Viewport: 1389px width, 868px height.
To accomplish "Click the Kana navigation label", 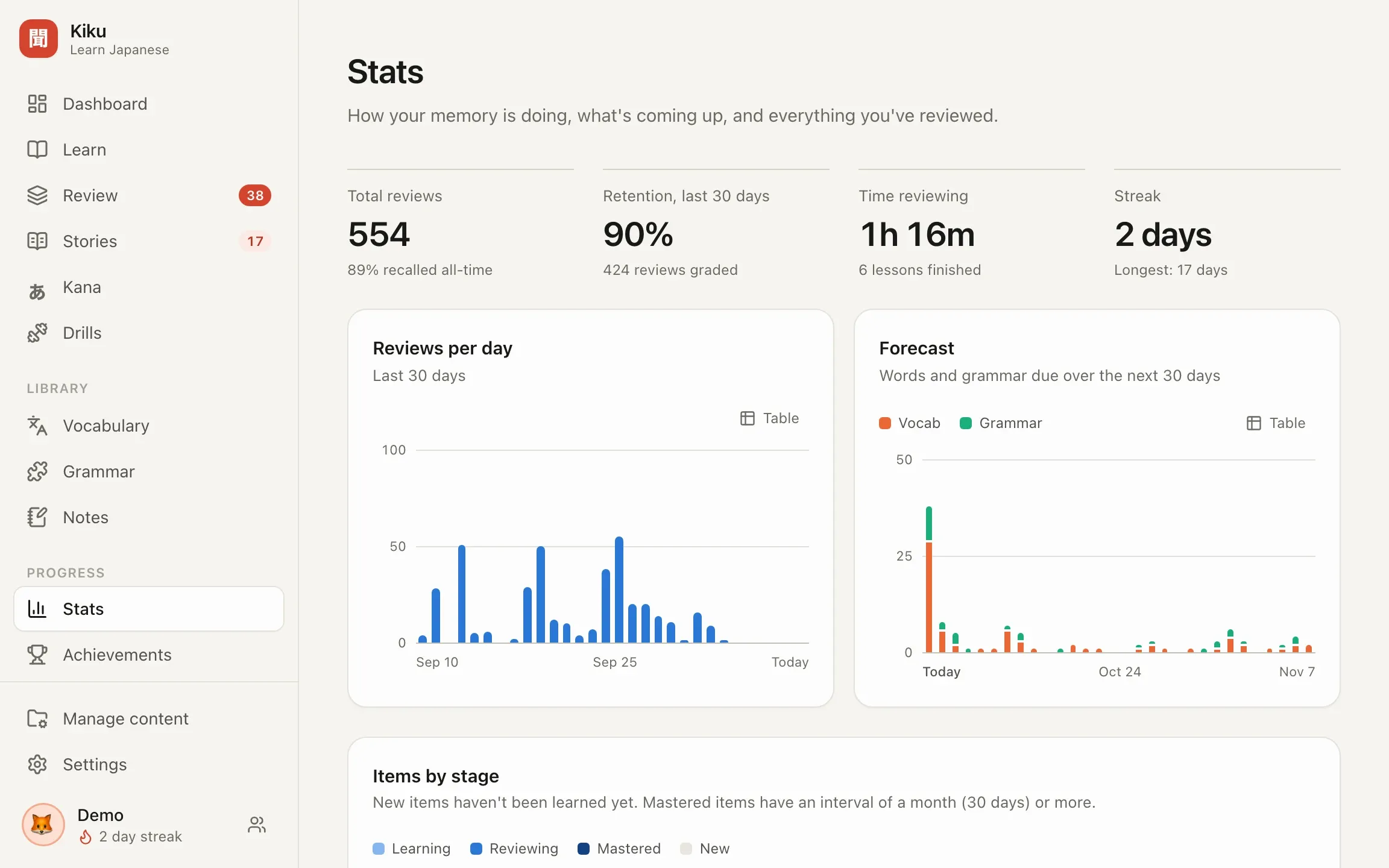I will point(82,287).
